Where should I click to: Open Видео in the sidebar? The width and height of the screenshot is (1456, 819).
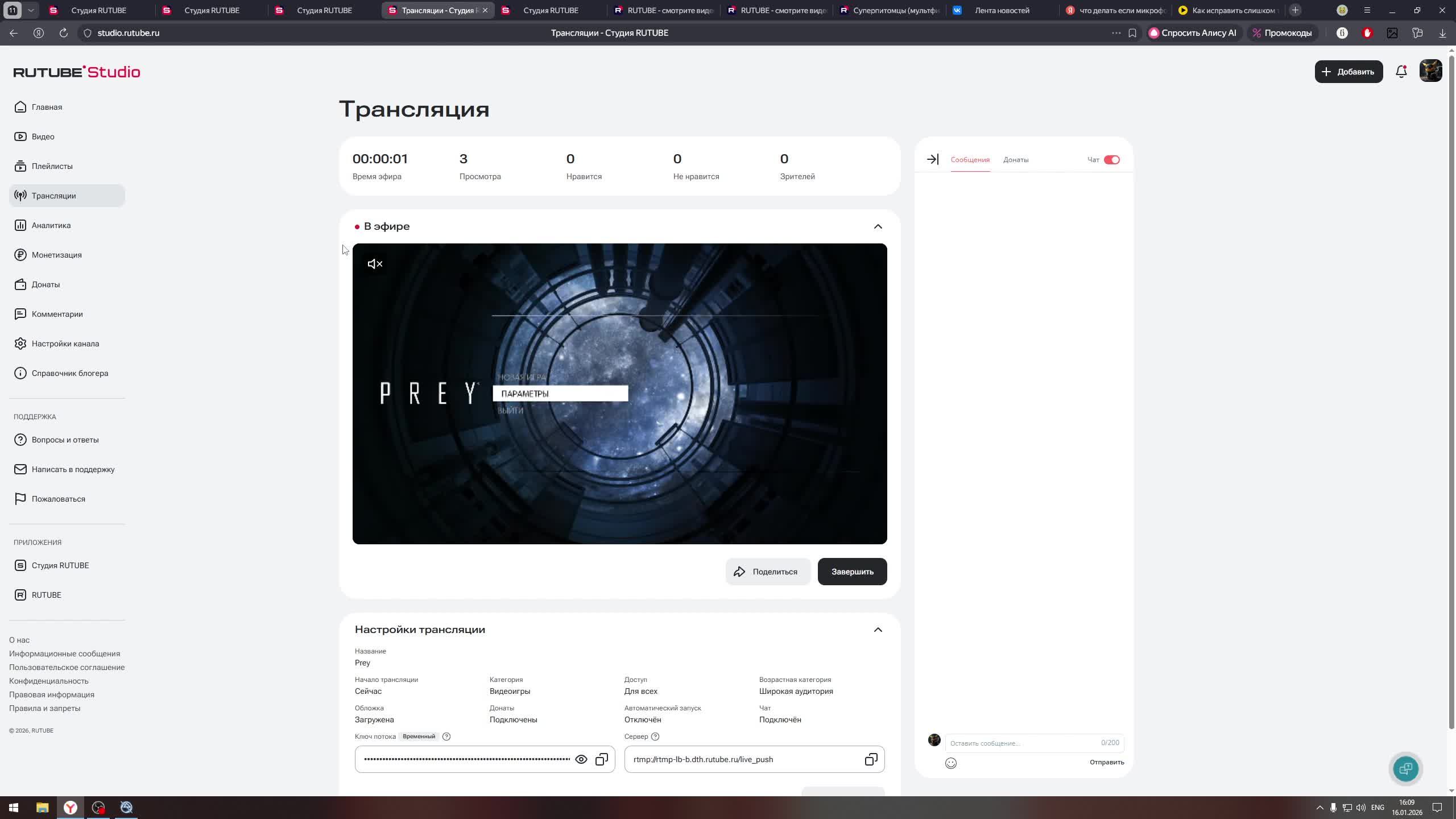pyautogui.click(x=67, y=136)
